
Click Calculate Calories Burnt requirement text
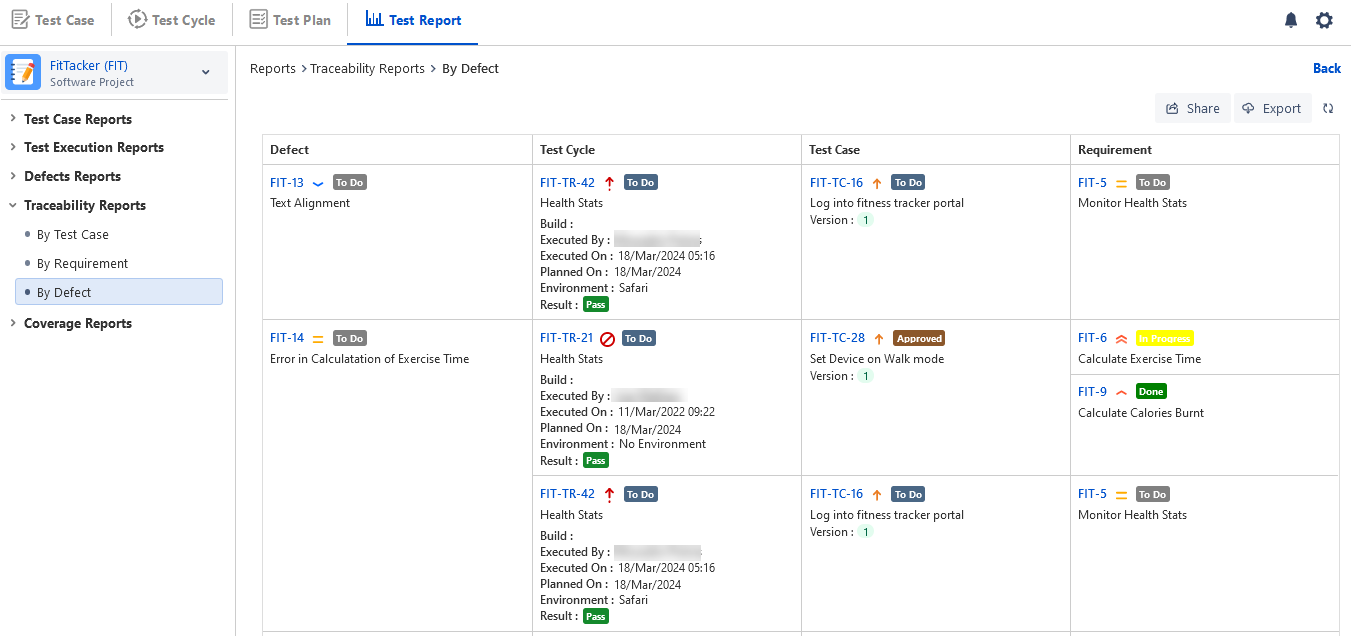(x=1141, y=413)
